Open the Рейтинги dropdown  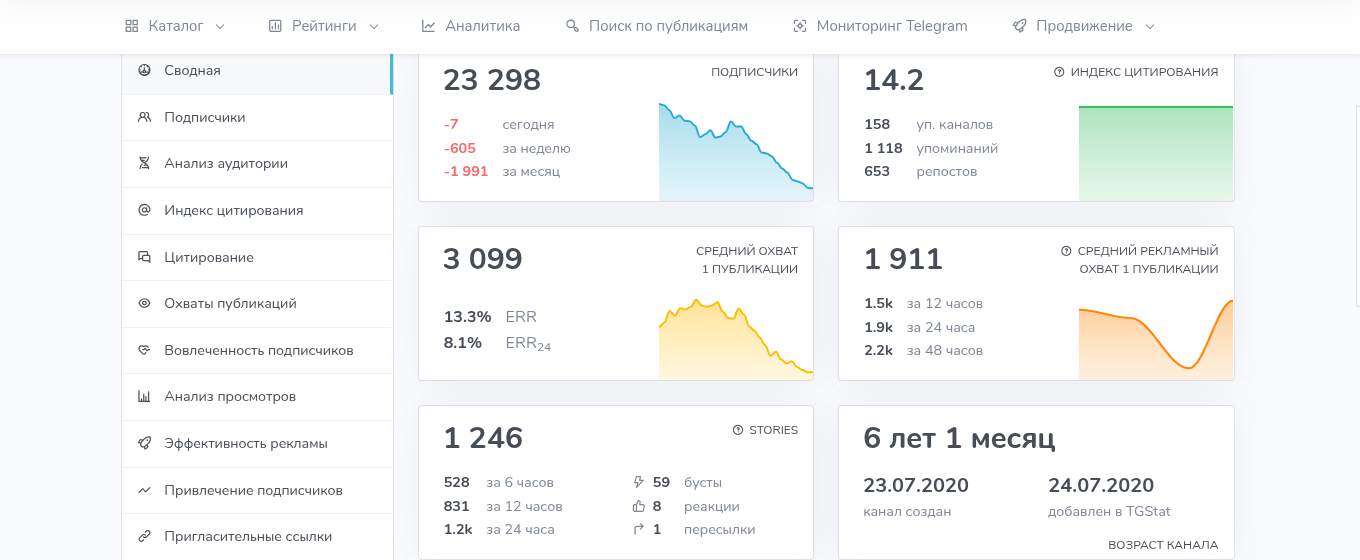click(324, 26)
